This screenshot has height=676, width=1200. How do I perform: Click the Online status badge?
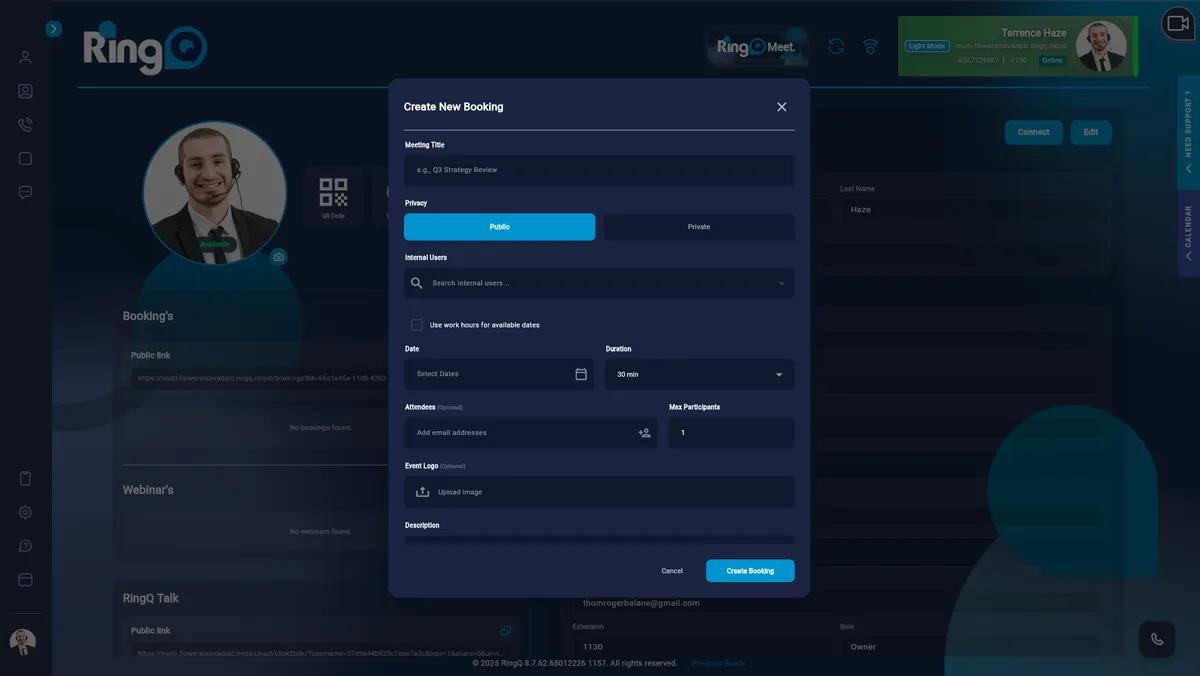coord(1052,60)
